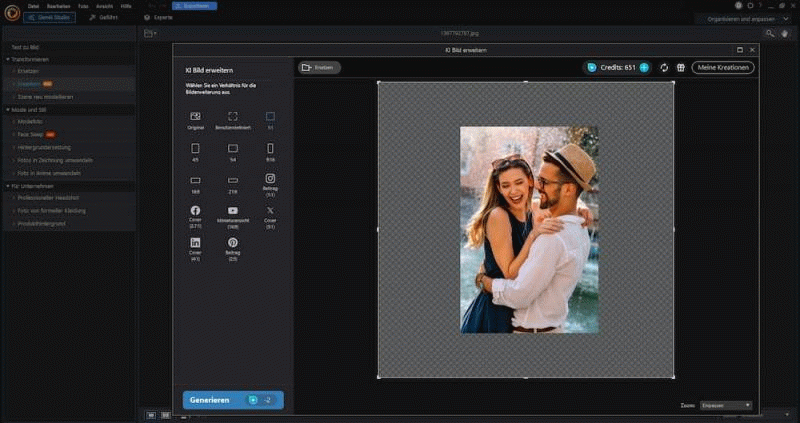Open the Datei menu
Viewport: 800px width, 423px height.
[33, 6]
